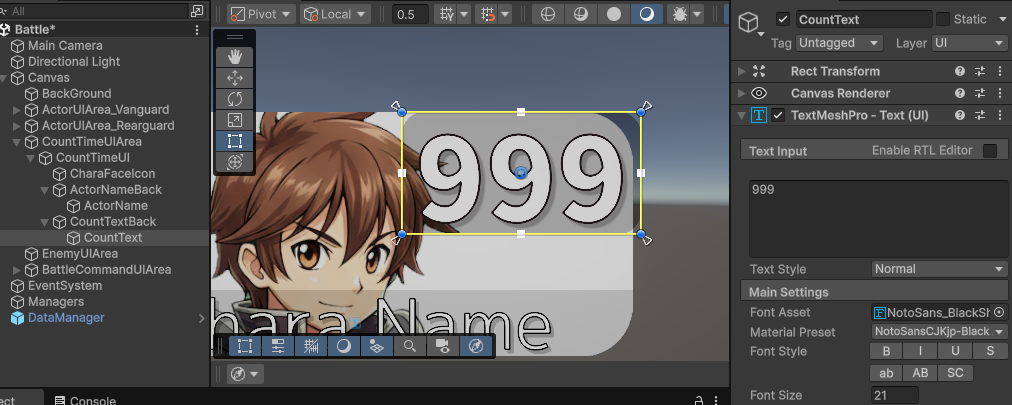Click the Bold font style button
The image size is (1012, 405).
(886, 351)
